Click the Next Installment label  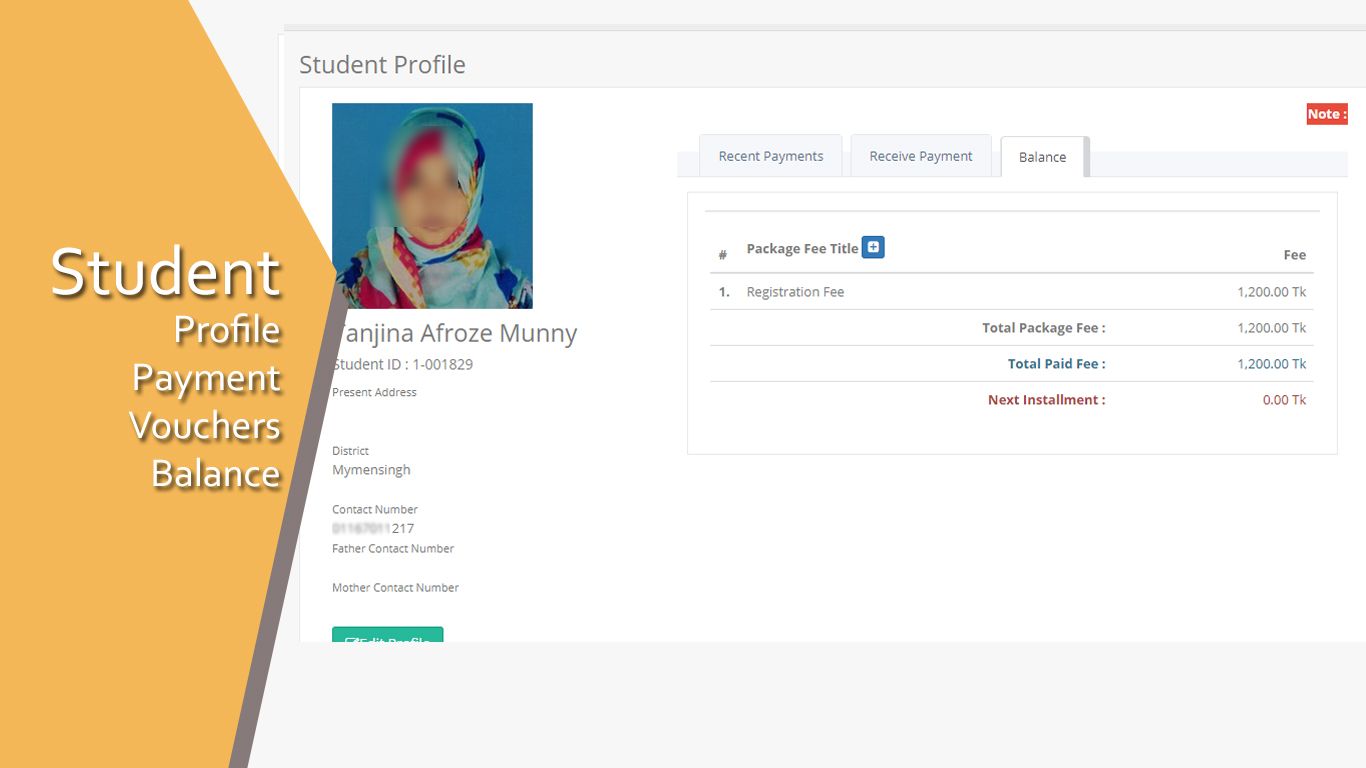pos(1046,400)
